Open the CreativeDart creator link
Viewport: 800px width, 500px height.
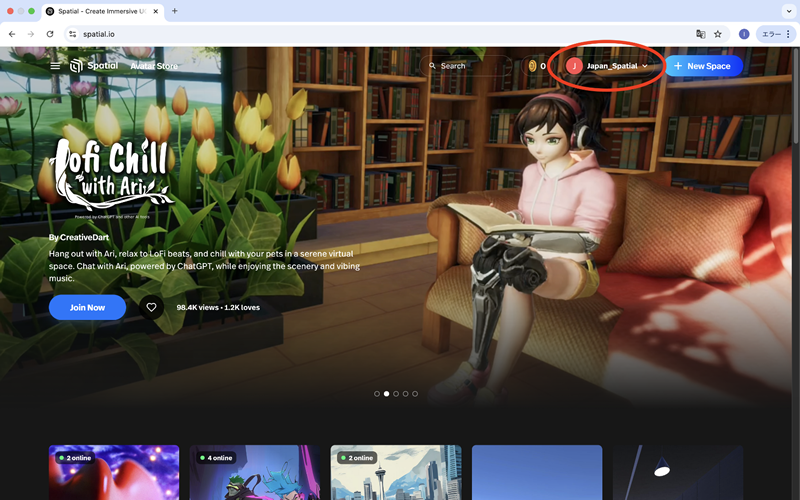(x=84, y=237)
